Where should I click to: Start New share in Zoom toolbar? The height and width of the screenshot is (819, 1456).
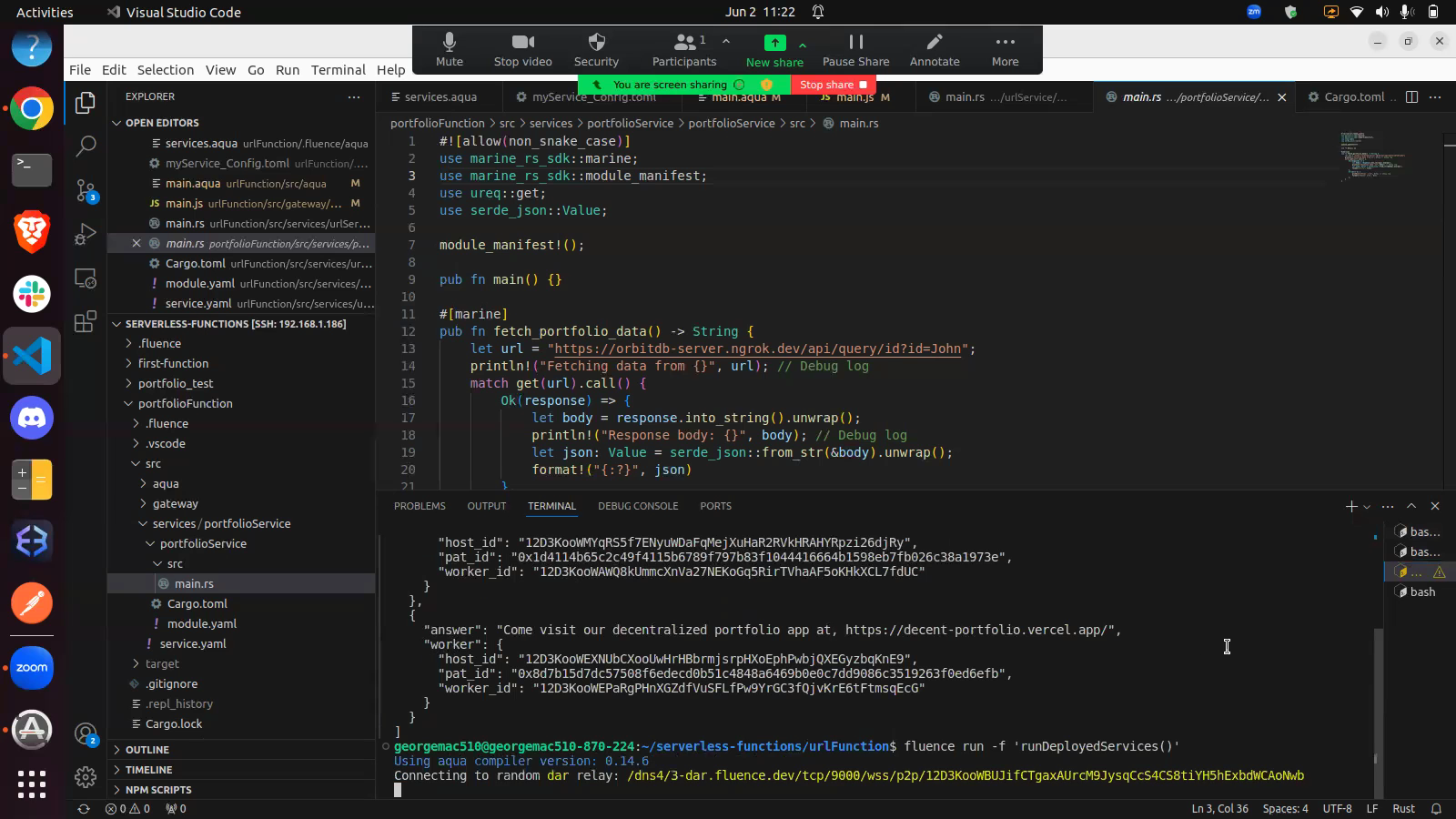(774, 50)
